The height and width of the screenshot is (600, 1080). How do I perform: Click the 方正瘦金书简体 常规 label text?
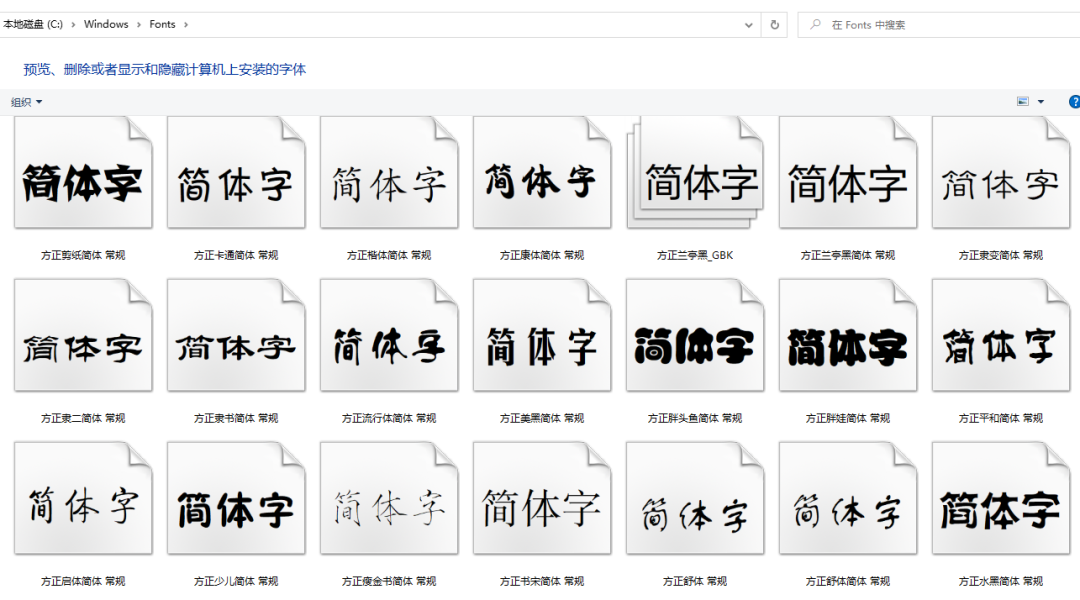tap(389, 581)
